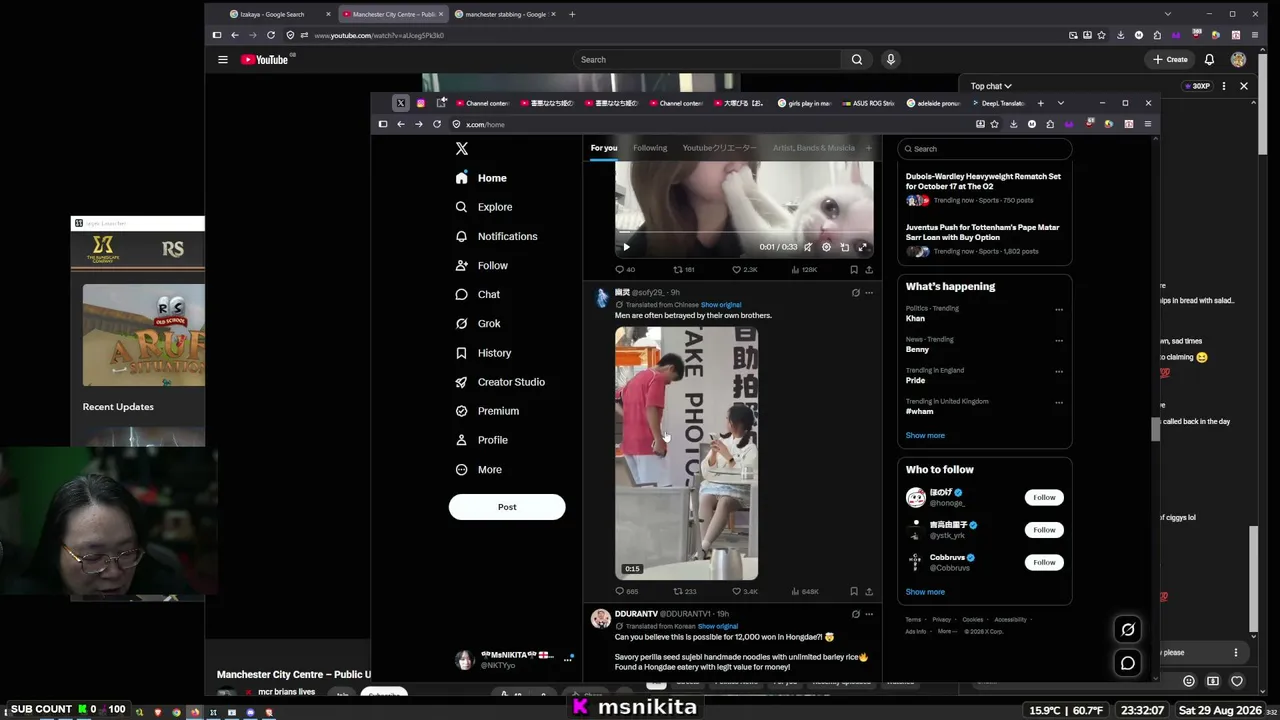Image resolution: width=1280 pixels, height=720 pixels.
Task: Show more under Who to follow
Action: (x=925, y=592)
